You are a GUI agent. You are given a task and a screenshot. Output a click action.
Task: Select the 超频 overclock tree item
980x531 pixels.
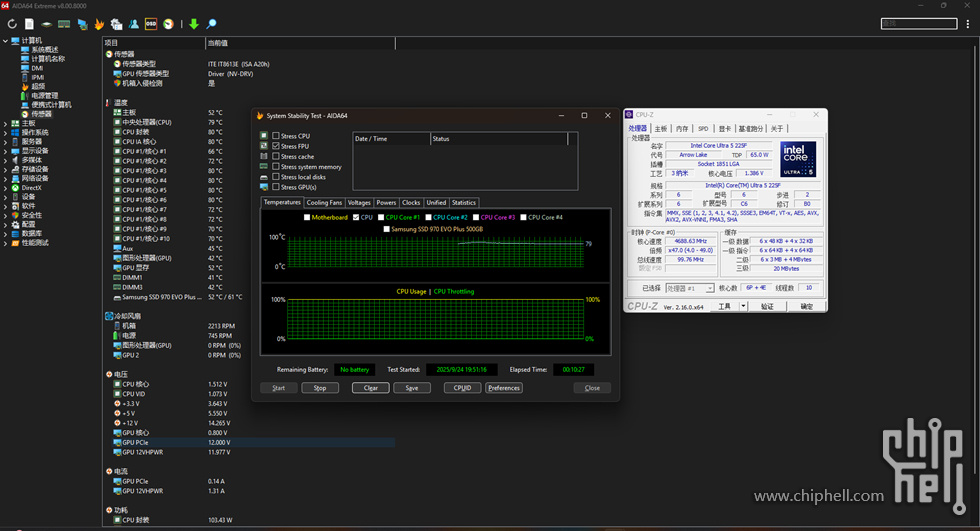[x=38, y=86]
